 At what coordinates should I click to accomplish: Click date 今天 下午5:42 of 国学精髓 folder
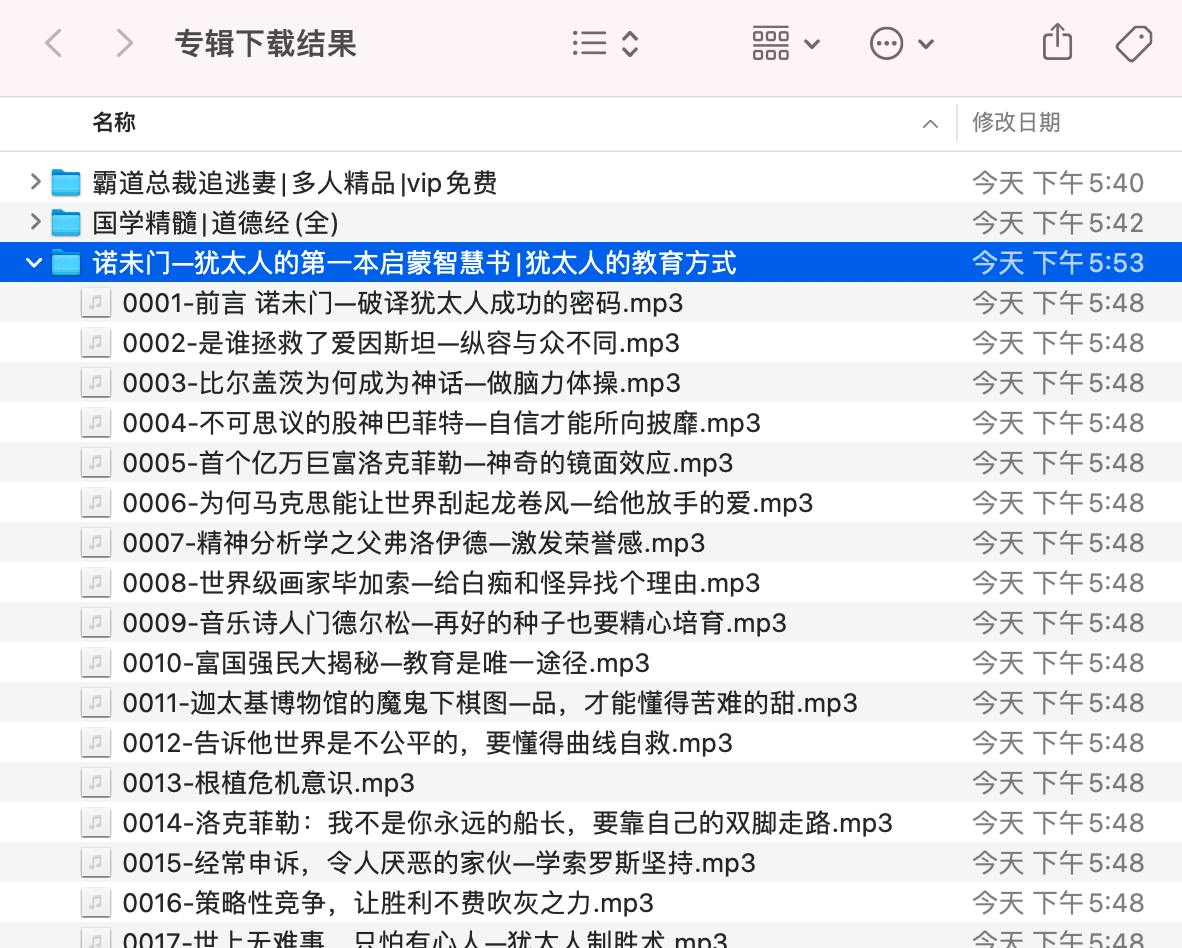pos(1058,222)
